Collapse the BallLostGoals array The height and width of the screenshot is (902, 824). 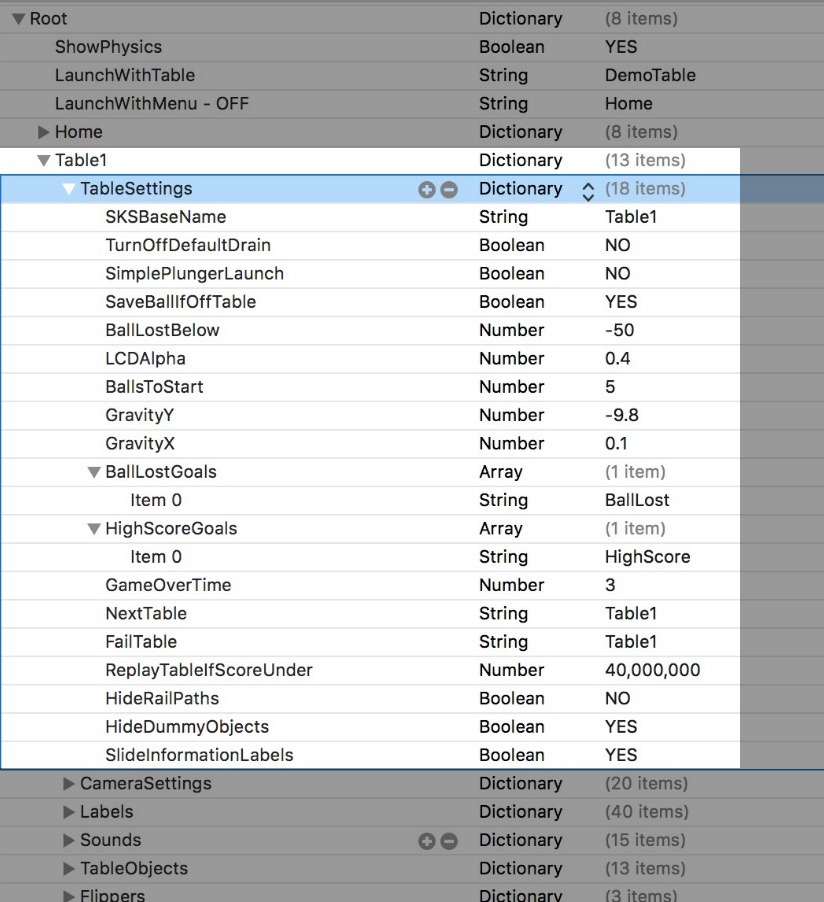click(x=96, y=471)
